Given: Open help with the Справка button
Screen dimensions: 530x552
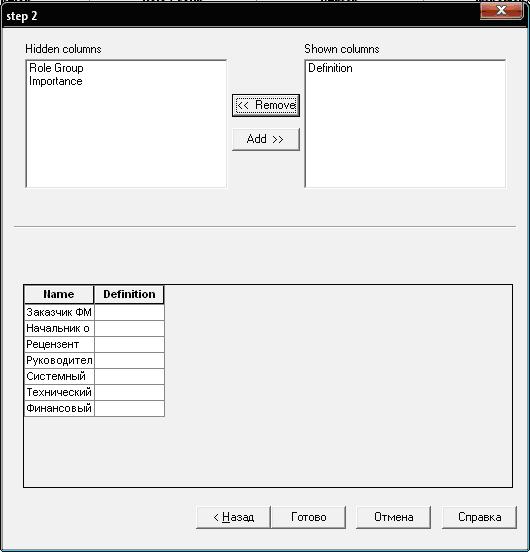Looking at the screenshot, I should pyautogui.click(x=479, y=517).
